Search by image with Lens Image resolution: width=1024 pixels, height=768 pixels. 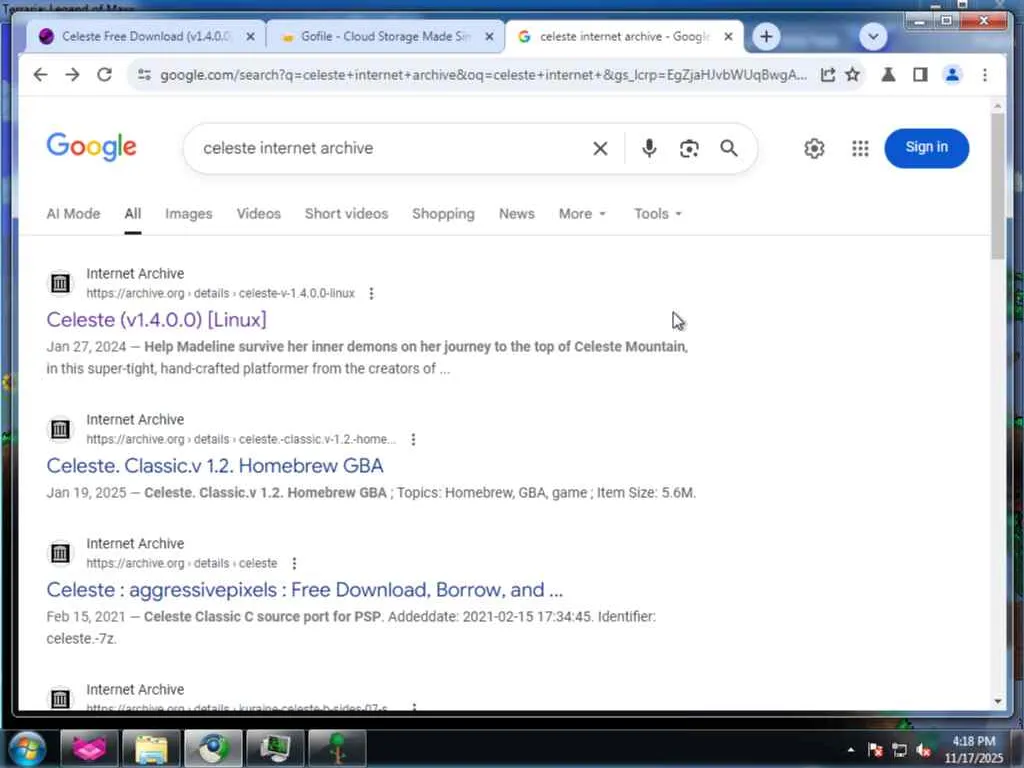[x=689, y=149]
